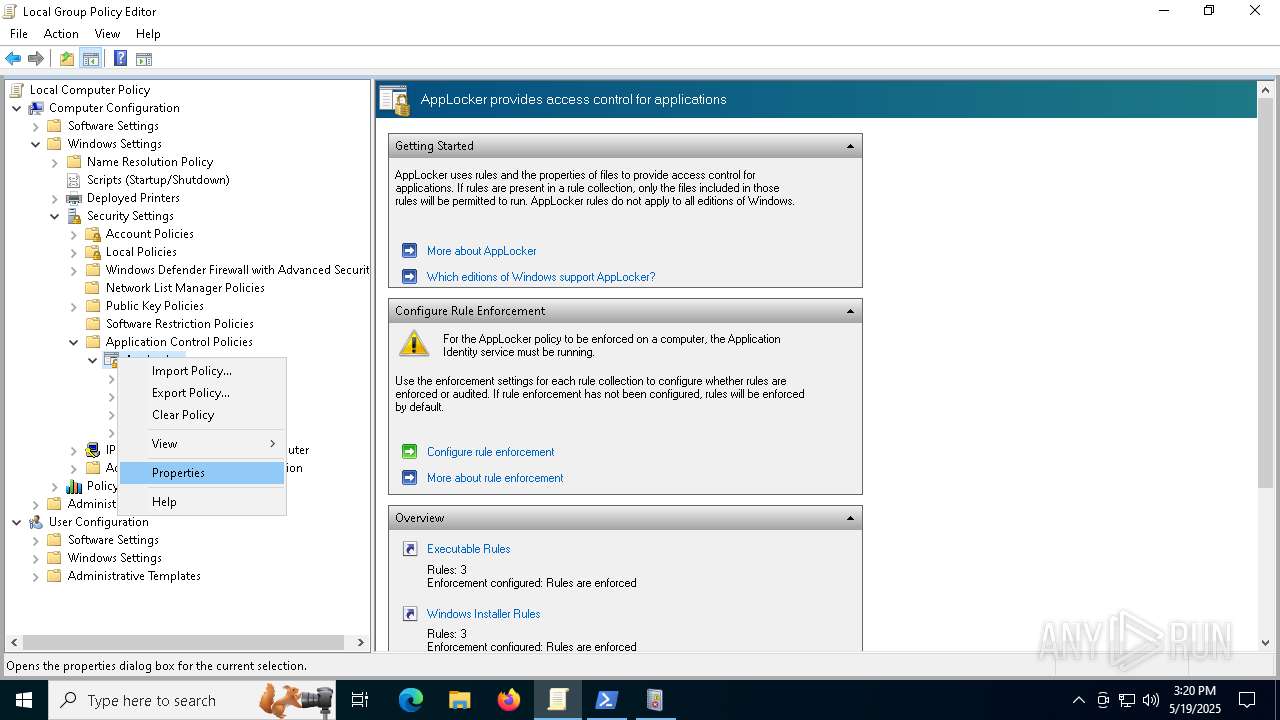Screen dimensions: 1280x720
Task: Open Firefox from taskbar
Action: pyautogui.click(x=509, y=700)
